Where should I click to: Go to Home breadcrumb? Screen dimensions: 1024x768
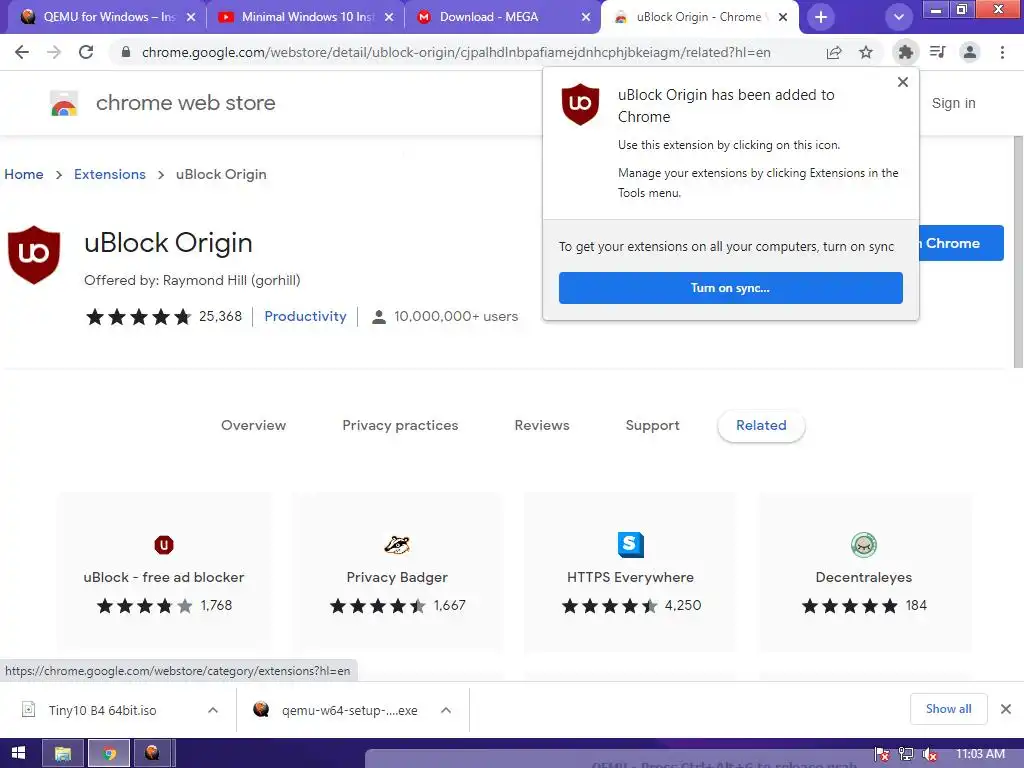pyautogui.click(x=24, y=174)
